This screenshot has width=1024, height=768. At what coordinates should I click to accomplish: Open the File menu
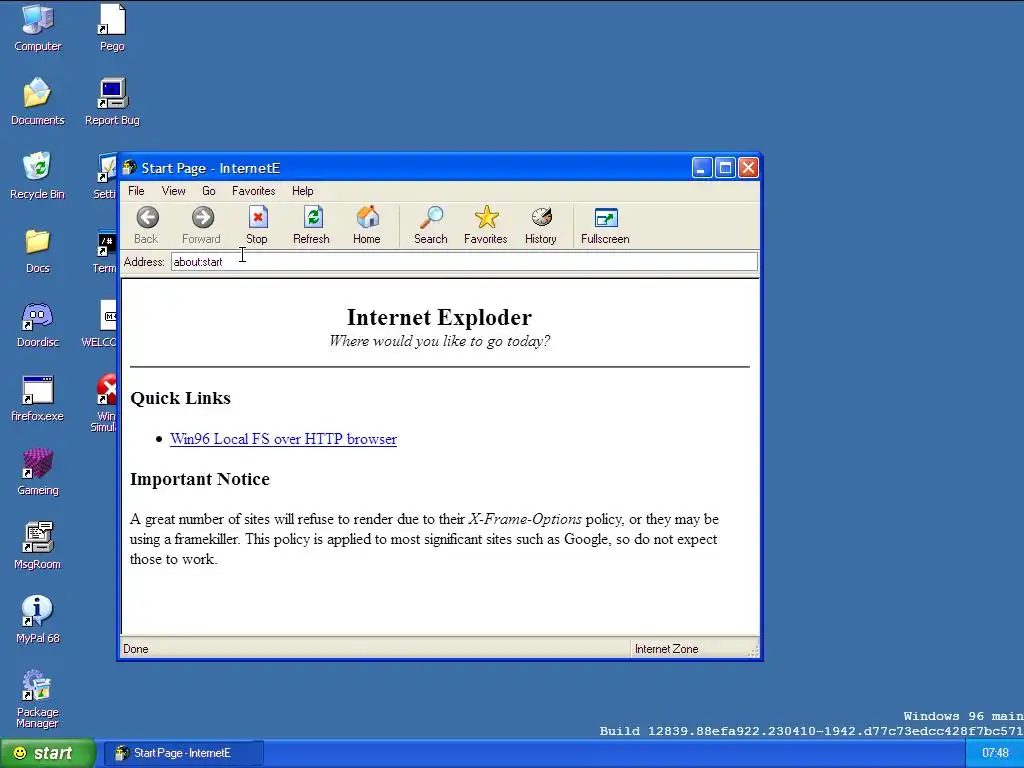click(x=136, y=191)
